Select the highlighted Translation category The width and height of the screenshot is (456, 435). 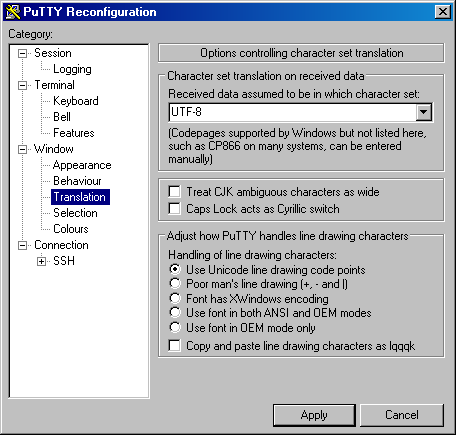click(x=80, y=197)
